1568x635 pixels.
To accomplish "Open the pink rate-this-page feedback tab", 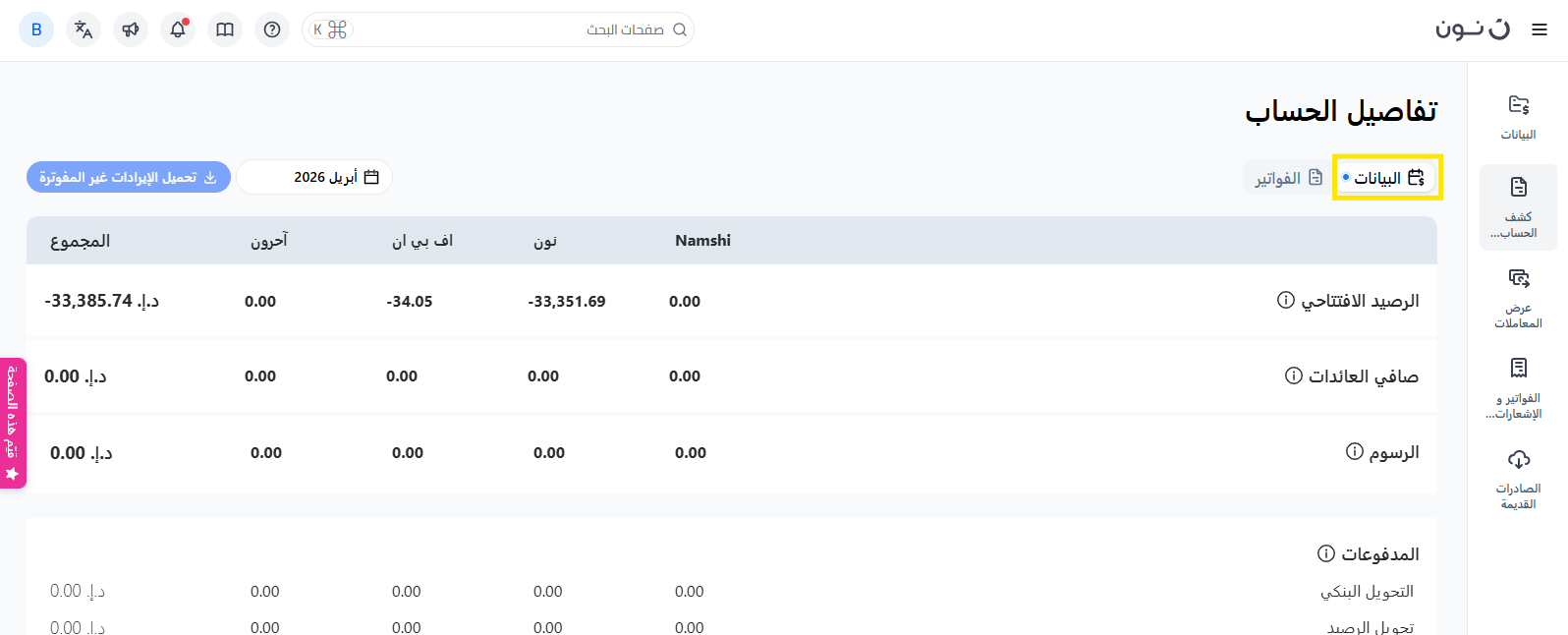I will pos(13,423).
